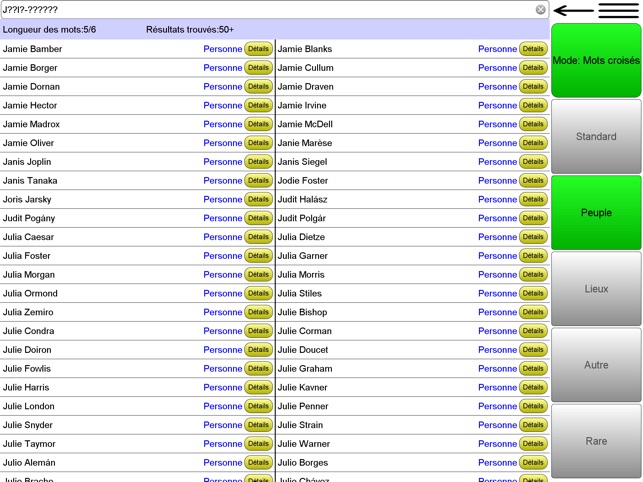The width and height of the screenshot is (643, 482).
Task: Click Personne link for Jamie Borger
Action: [223, 68]
